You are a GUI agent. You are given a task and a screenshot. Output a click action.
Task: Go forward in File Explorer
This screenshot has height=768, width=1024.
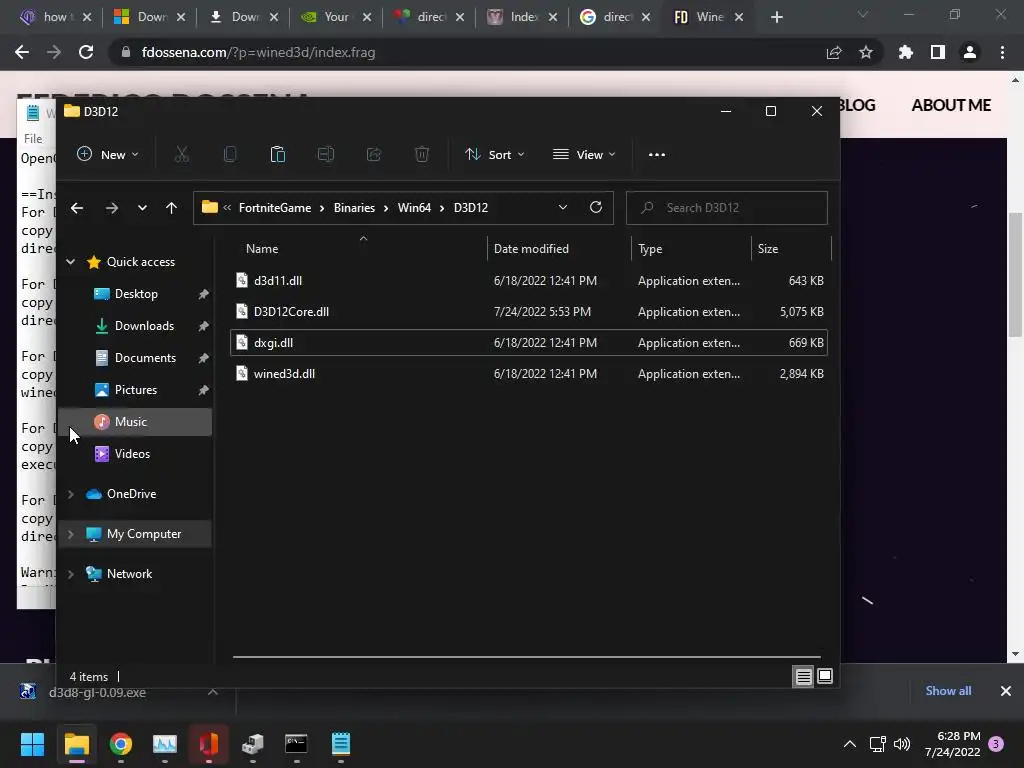(112, 208)
